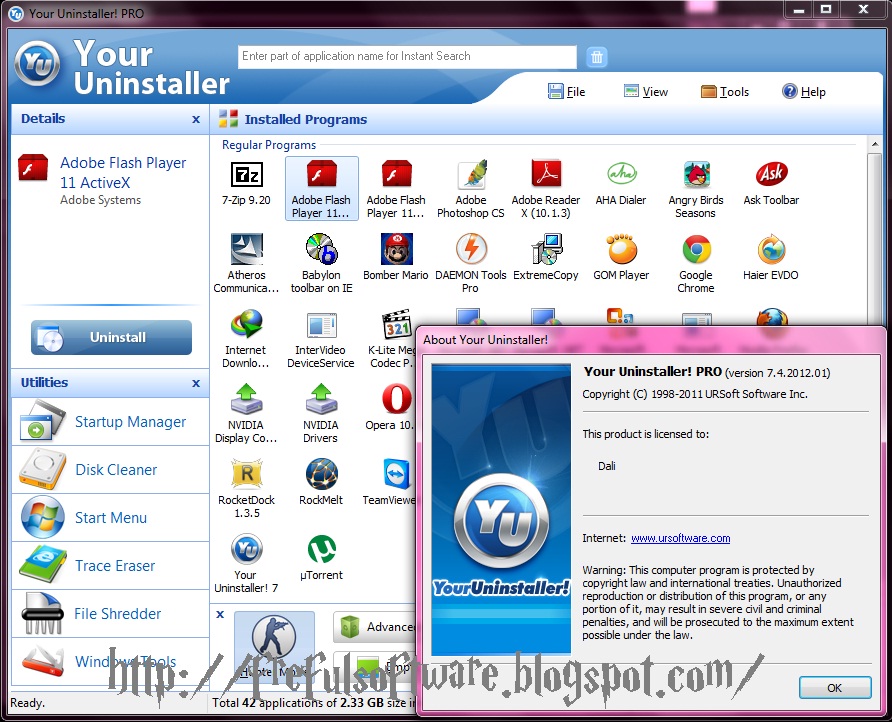Select NVIDIA Display Control icon
The image size is (892, 722).
(x=246, y=399)
